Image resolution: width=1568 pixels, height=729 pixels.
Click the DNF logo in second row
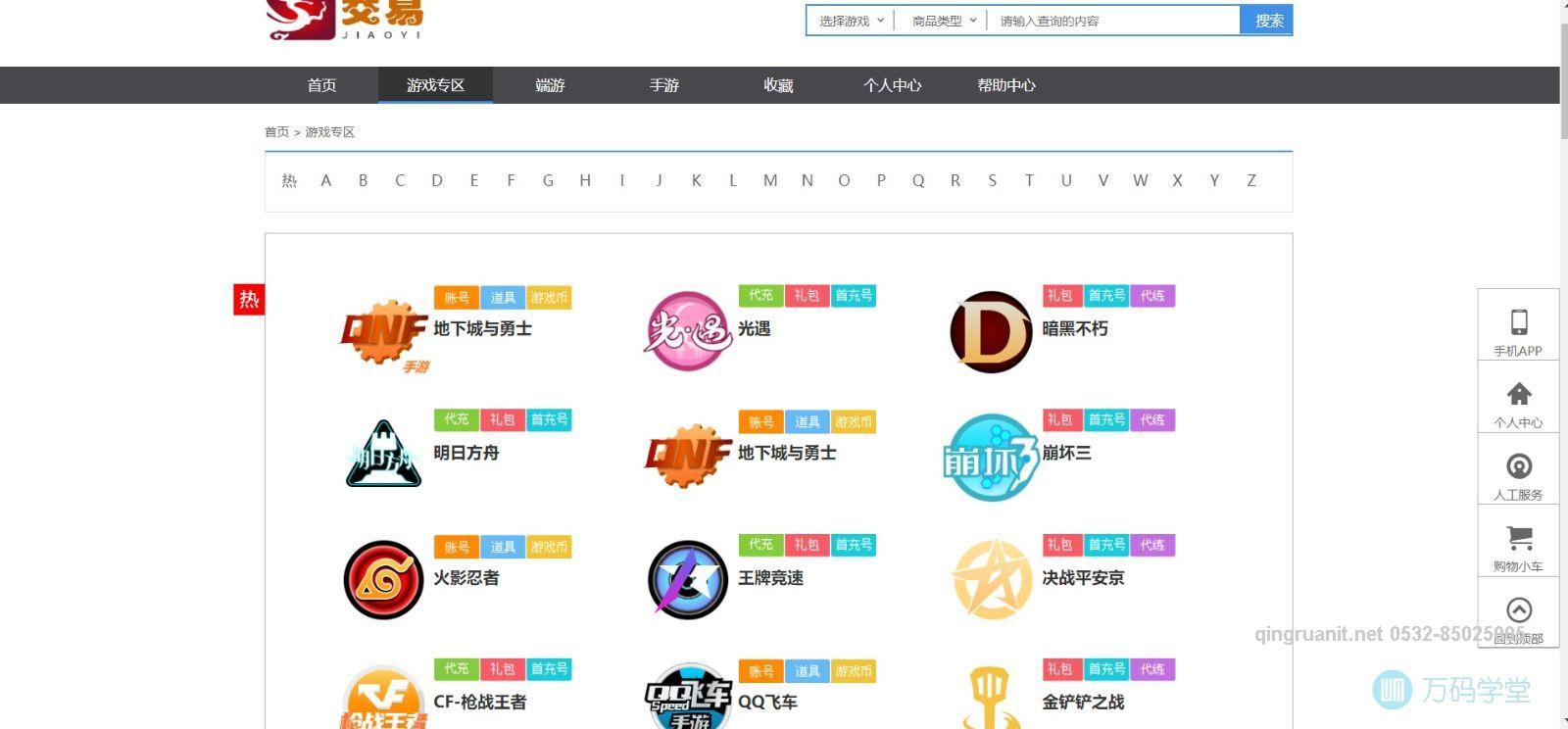coord(688,456)
